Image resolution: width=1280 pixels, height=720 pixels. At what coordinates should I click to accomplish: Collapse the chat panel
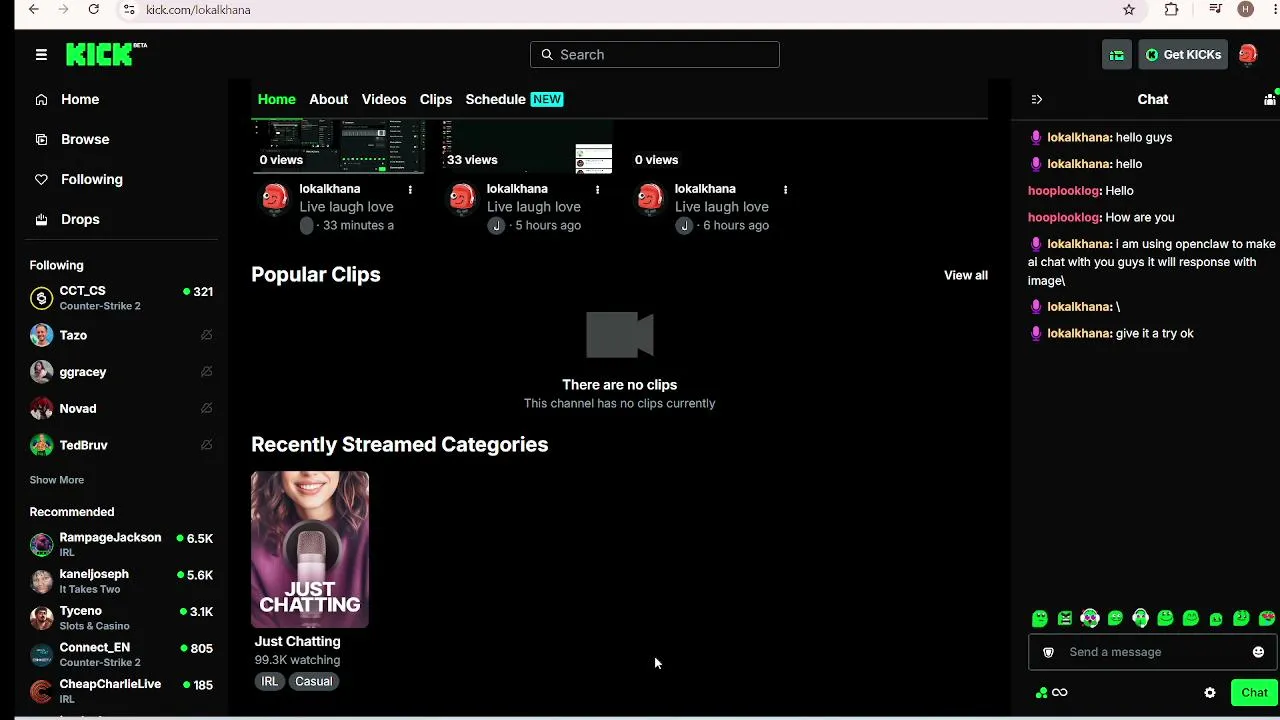pyautogui.click(x=1037, y=99)
